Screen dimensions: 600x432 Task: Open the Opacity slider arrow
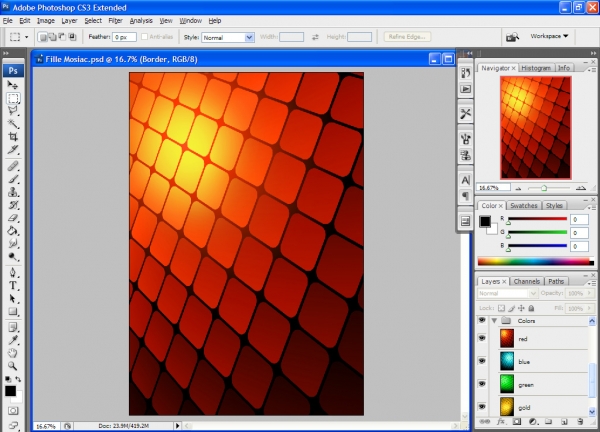(589, 293)
